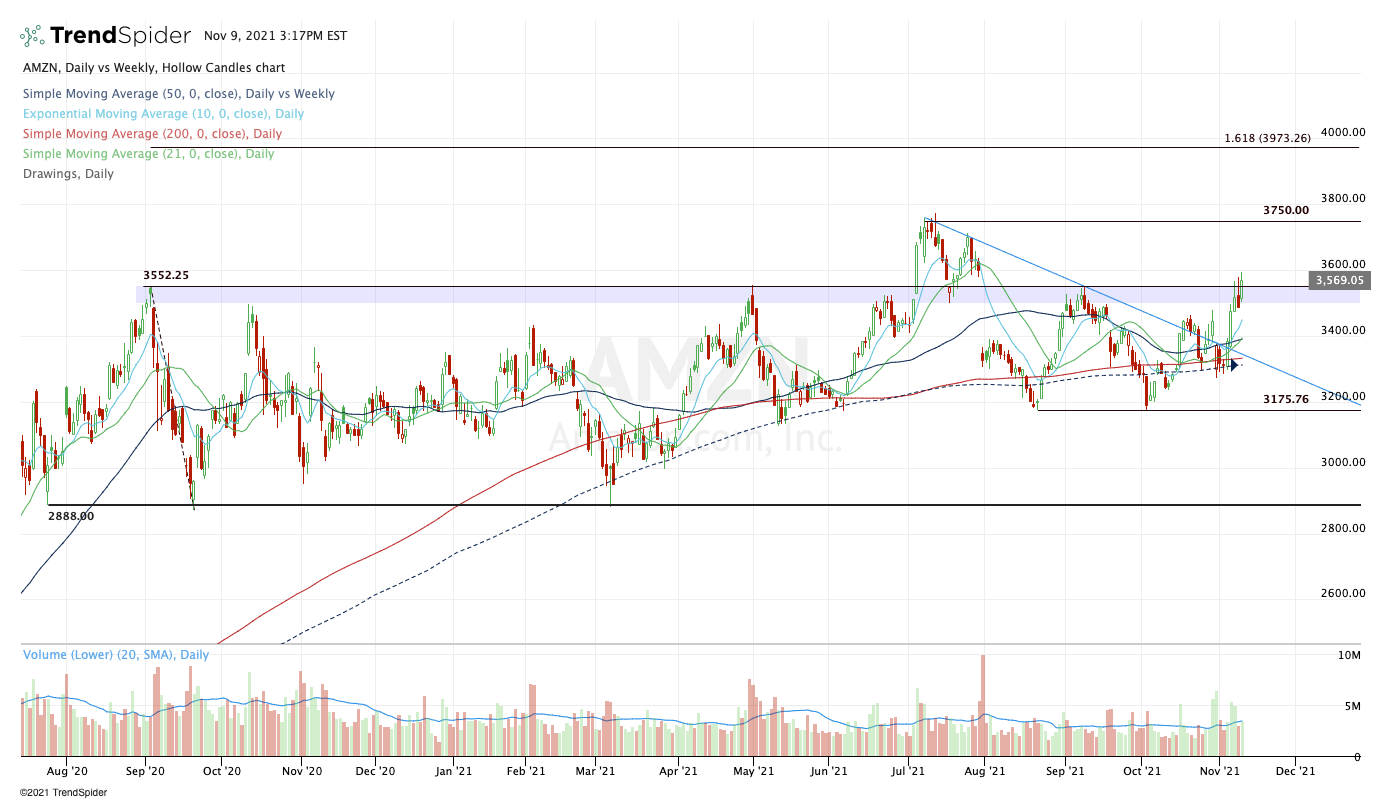Click the 3750.00 resistance level label
1391x802 pixels.
tap(1286, 210)
